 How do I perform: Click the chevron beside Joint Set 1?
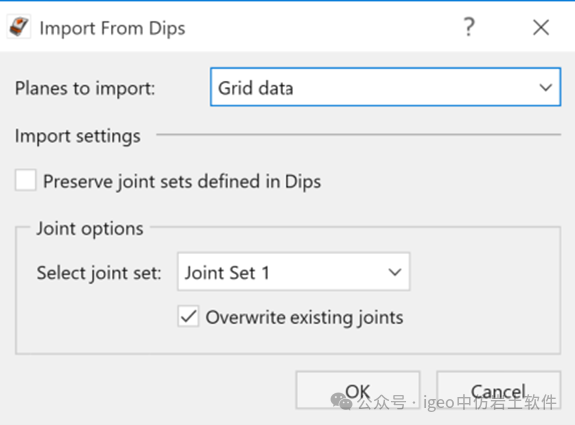point(395,272)
